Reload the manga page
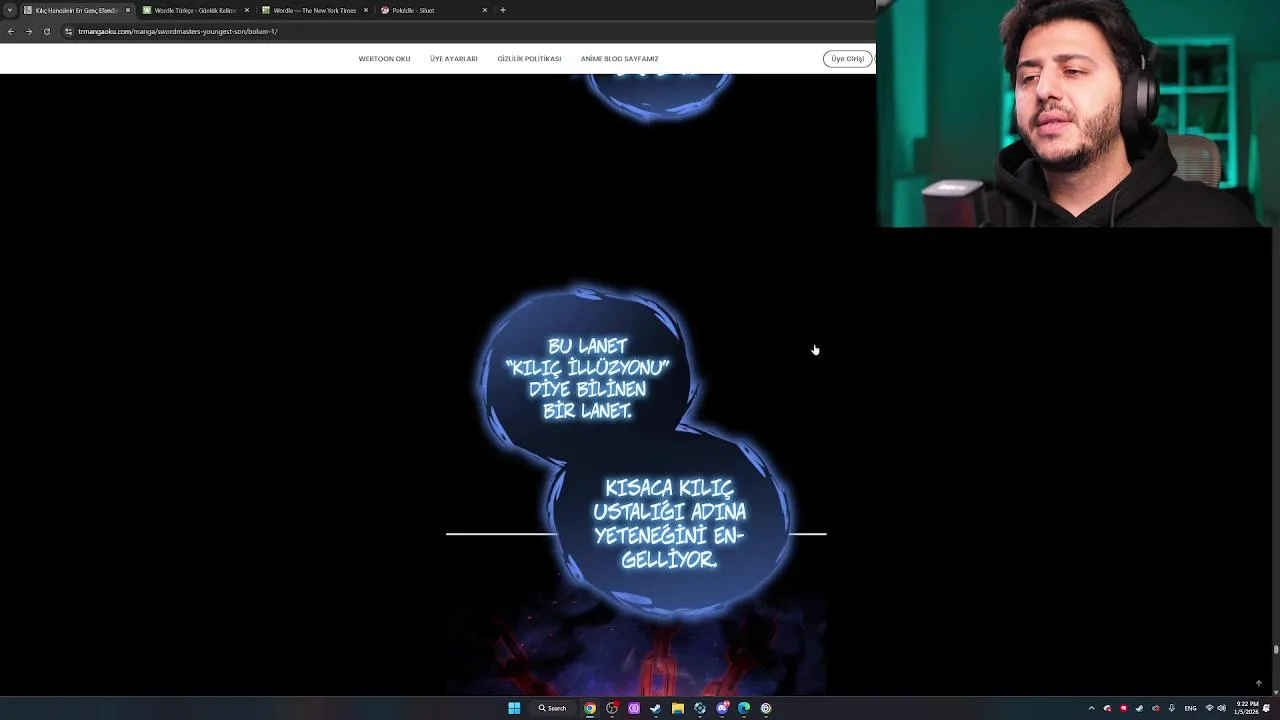 (46, 31)
